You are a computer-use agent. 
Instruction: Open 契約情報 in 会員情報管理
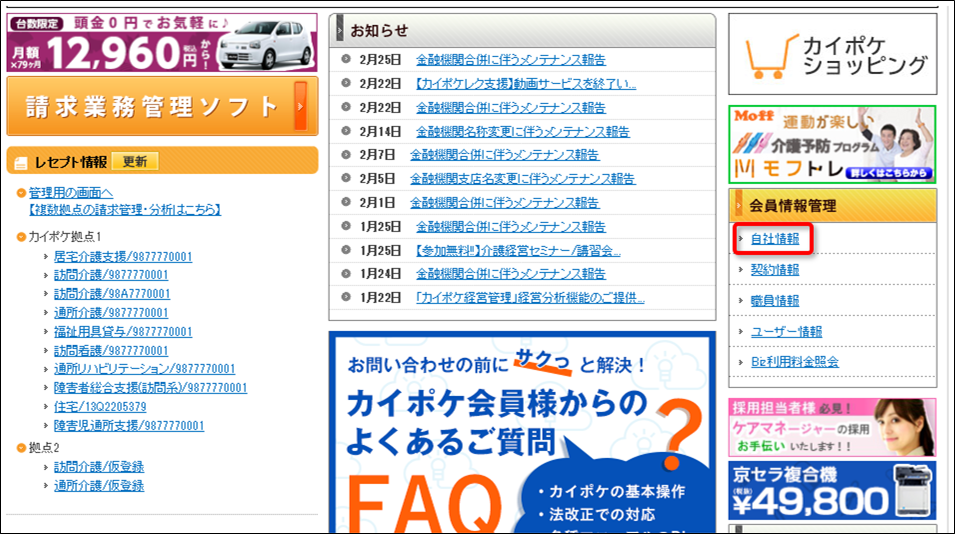click(775, 269)
